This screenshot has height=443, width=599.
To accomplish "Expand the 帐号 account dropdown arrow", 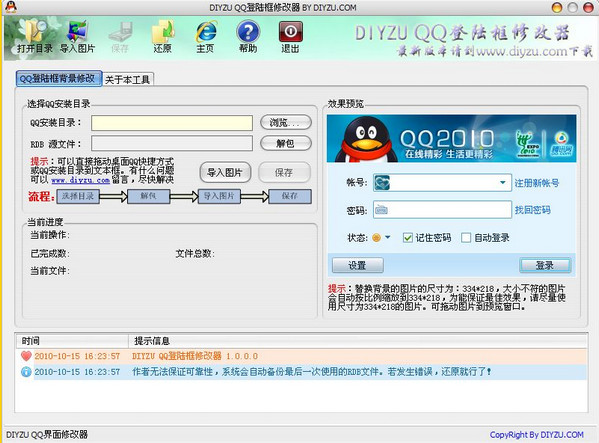I will pyautogui.click(x=503, y=183).
